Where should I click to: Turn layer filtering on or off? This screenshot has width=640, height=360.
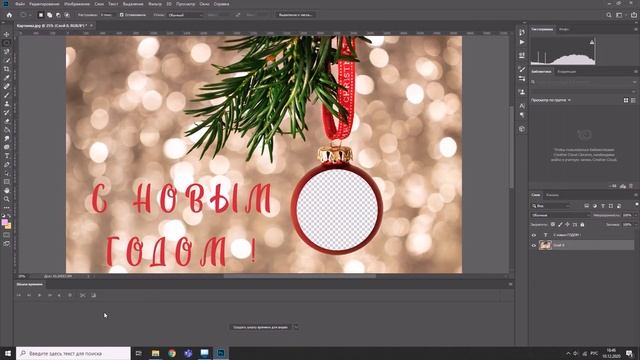(x=637, y=205)
